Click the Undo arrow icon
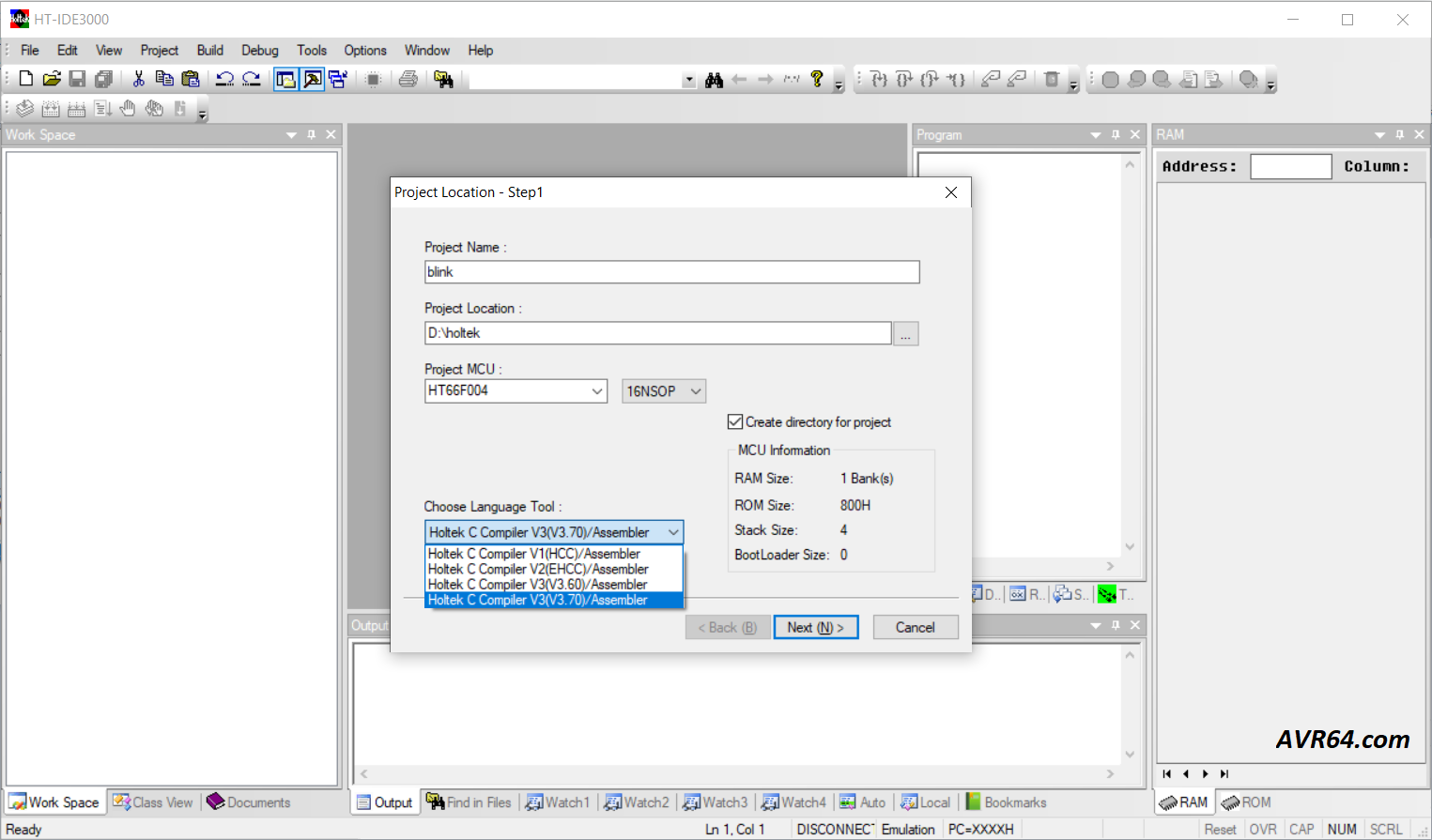Image resolution: width=1432 pixels, height=840 pixels. click(x=224, y=80)
